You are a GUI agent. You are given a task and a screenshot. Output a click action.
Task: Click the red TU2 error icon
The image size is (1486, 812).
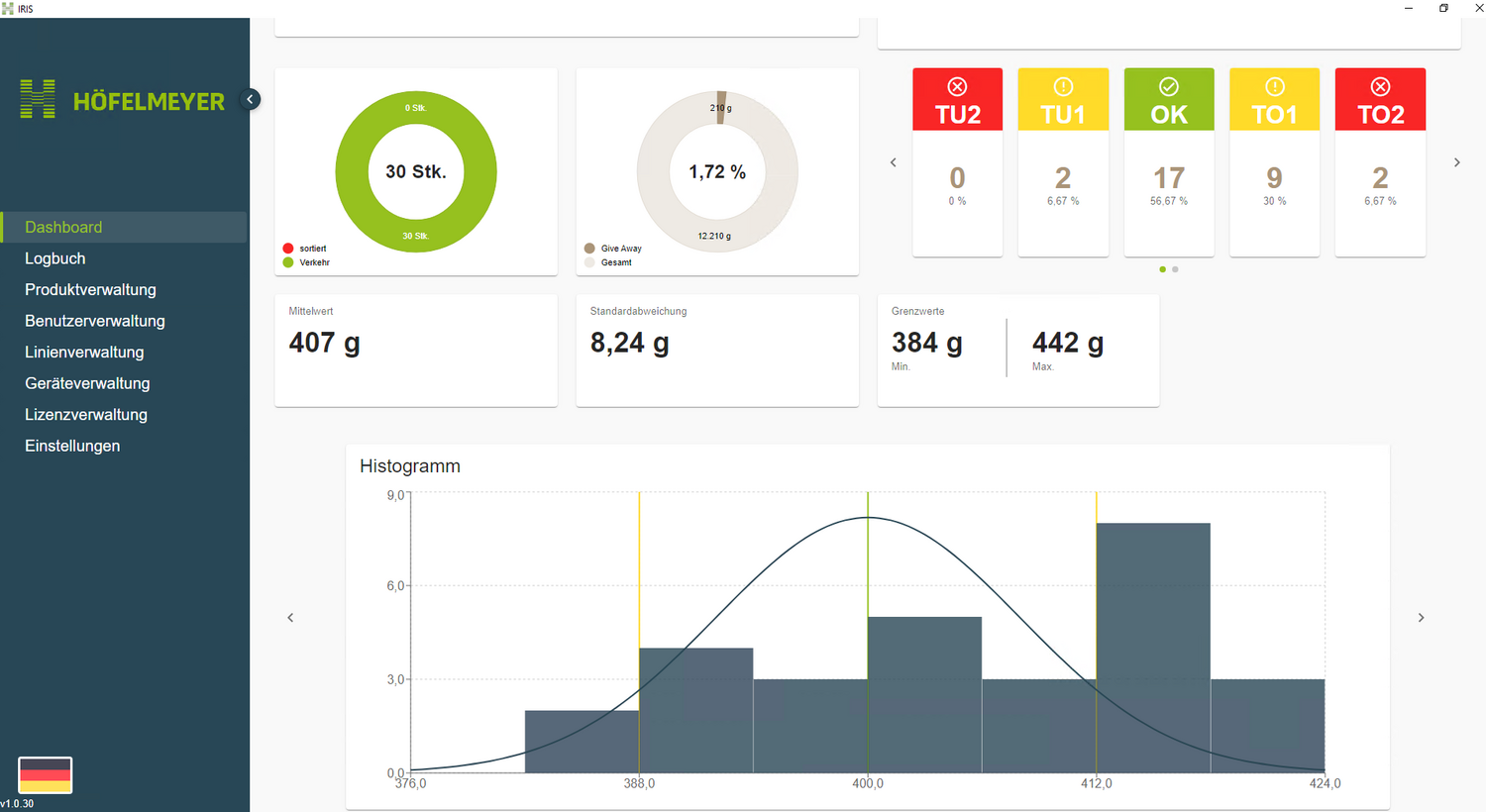[x=957, y=87]
